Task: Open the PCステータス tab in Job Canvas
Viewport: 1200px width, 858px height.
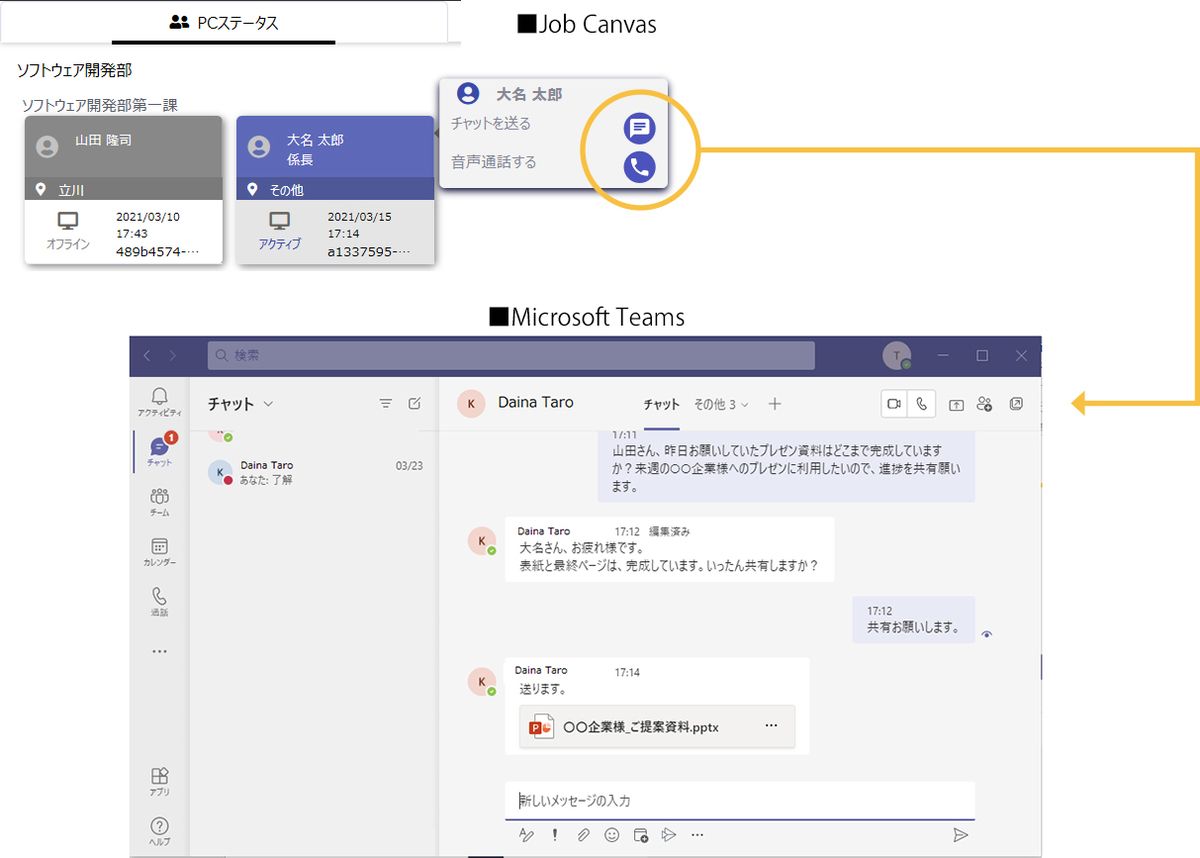Action: [223, 22]
